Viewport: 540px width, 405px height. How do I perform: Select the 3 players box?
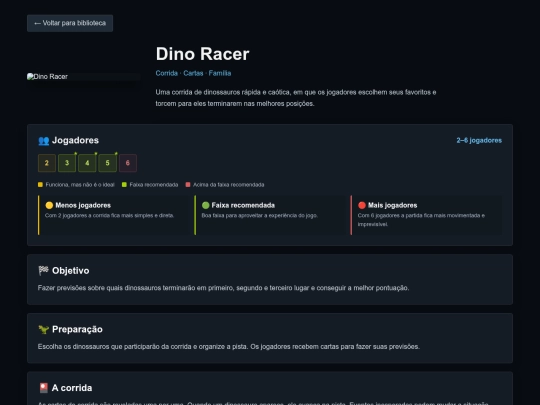(67, 163)
